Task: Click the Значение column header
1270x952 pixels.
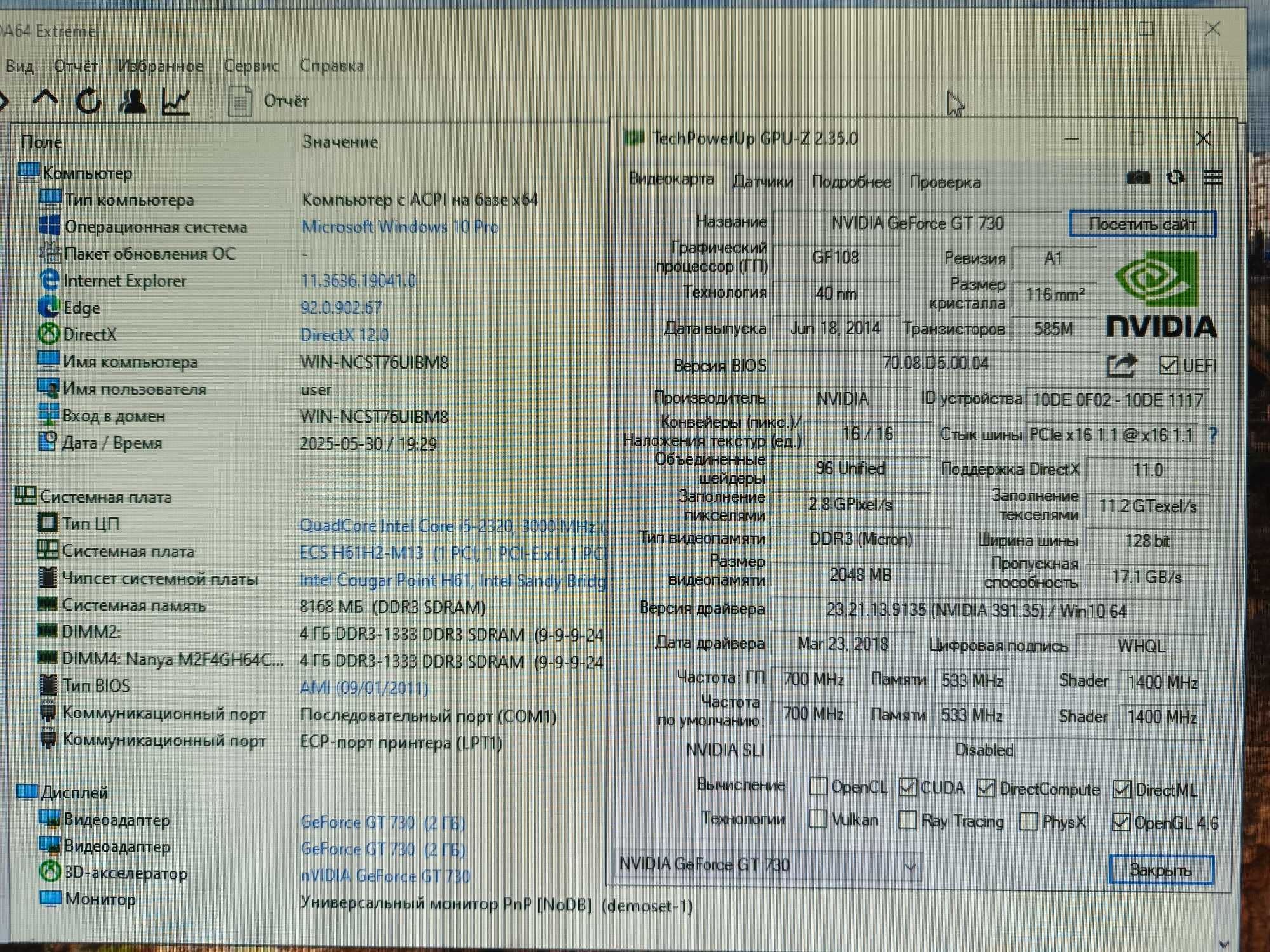Action: click(x=340, y=142)
